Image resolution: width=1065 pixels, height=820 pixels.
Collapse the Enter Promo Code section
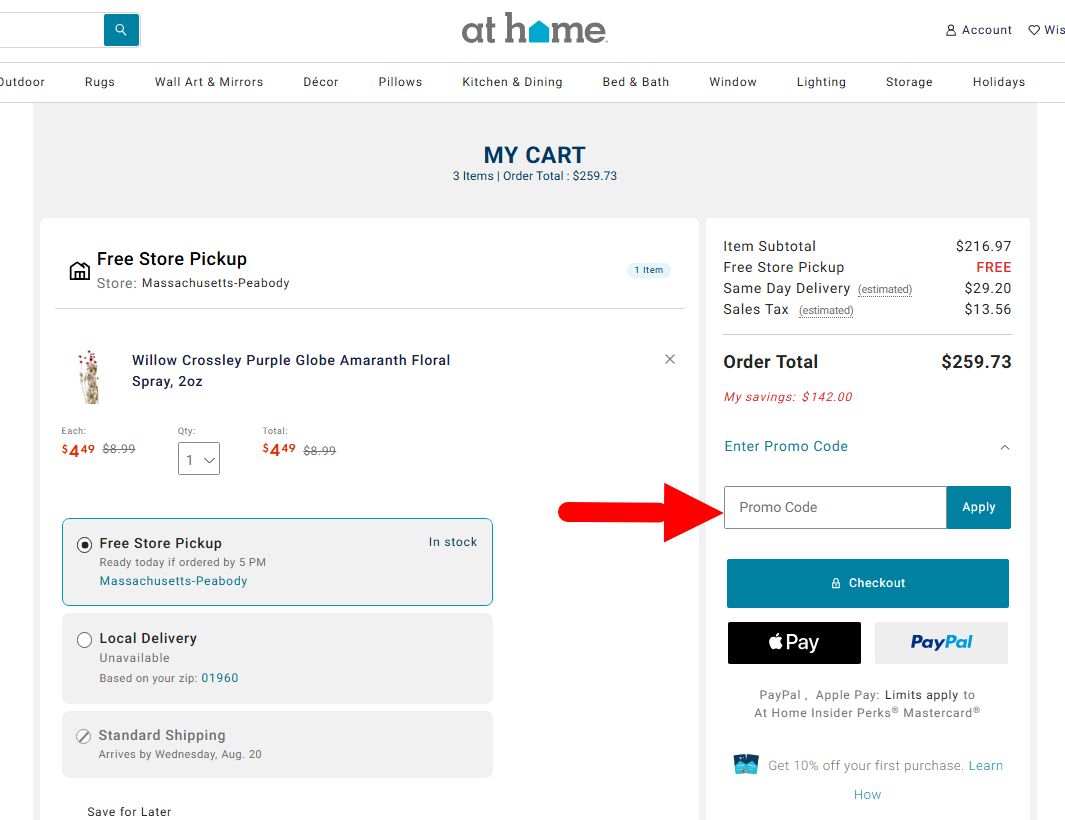[x=1005, y=447]
